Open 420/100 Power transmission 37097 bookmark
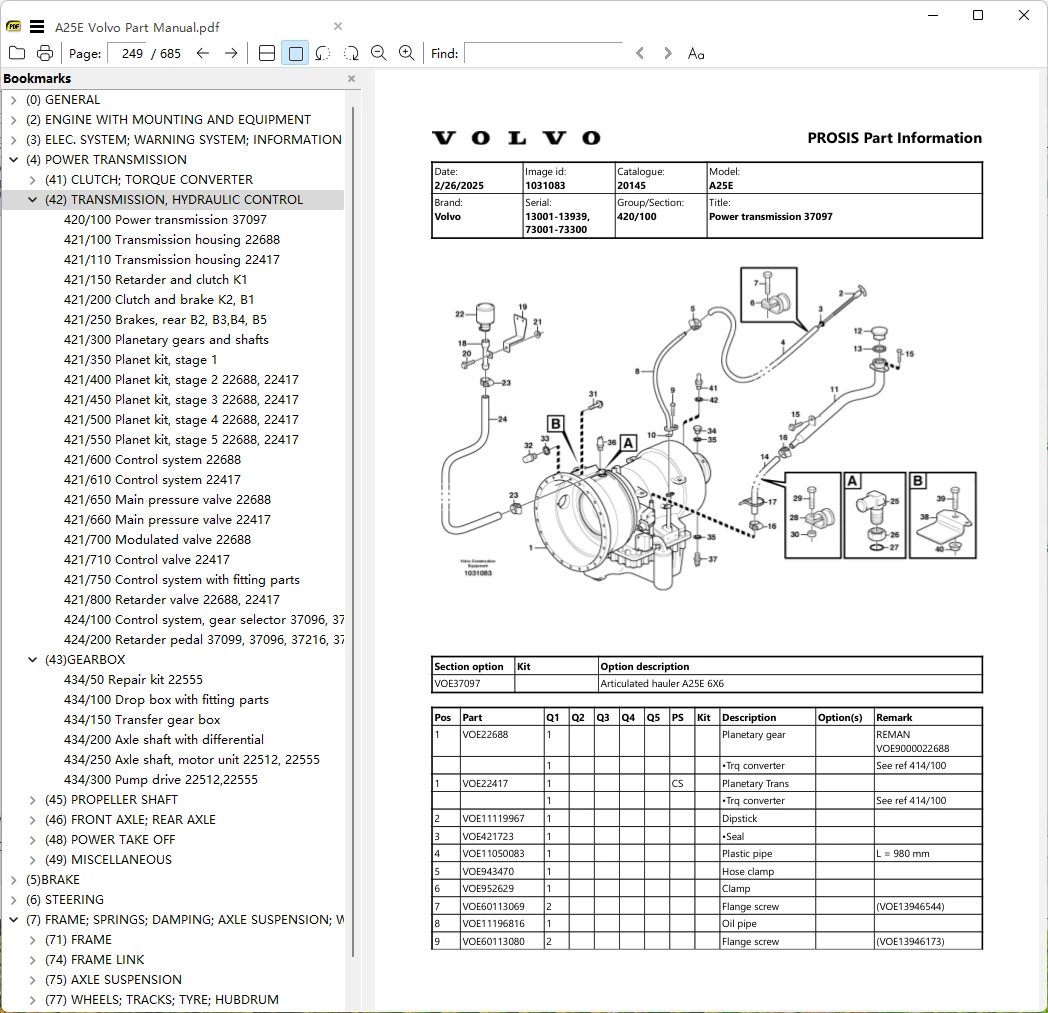Screen dimensions: 1048x1013 click(x=165, y=220)
